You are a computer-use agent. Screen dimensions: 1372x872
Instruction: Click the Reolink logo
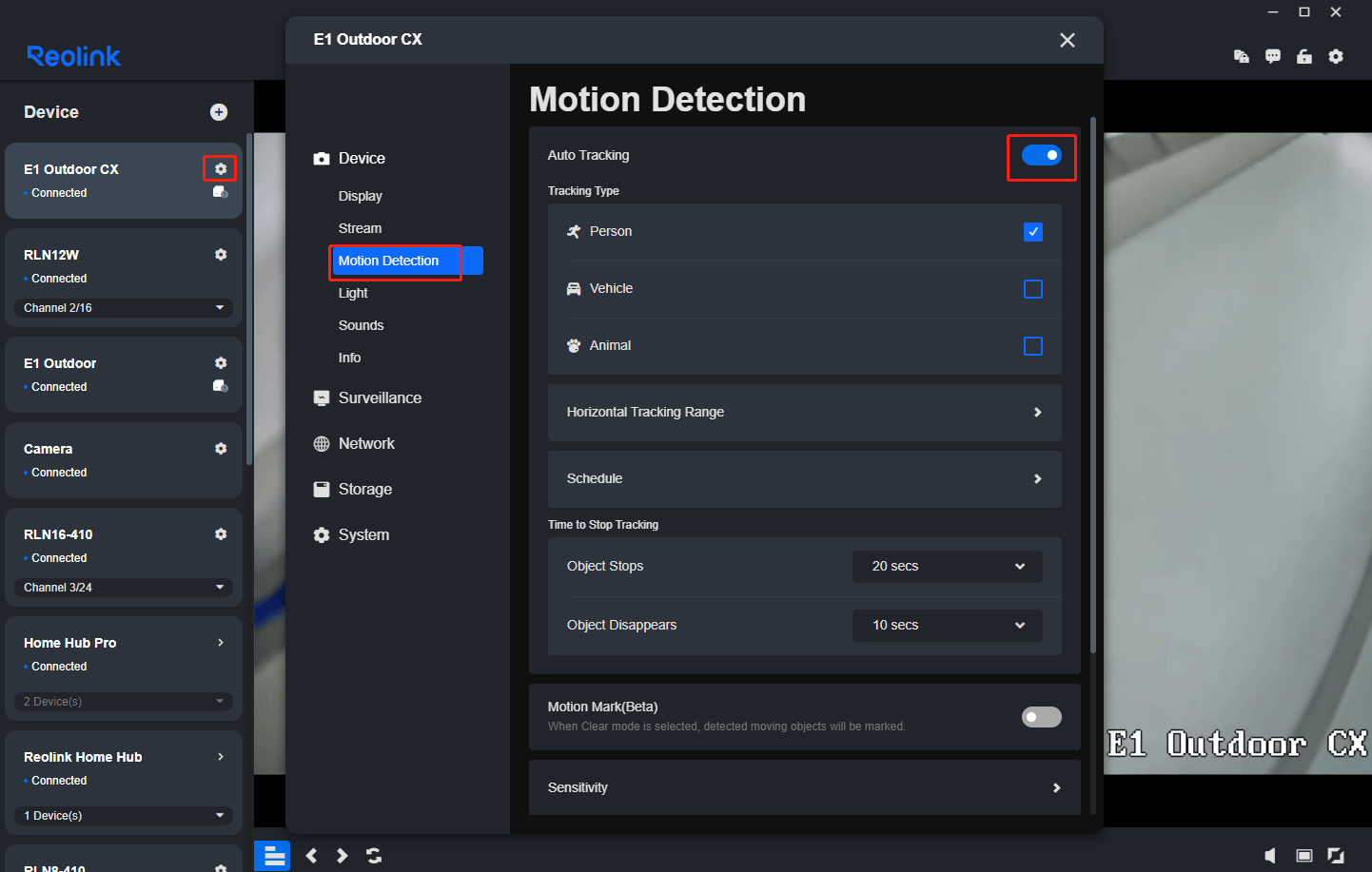pos(74,57)
